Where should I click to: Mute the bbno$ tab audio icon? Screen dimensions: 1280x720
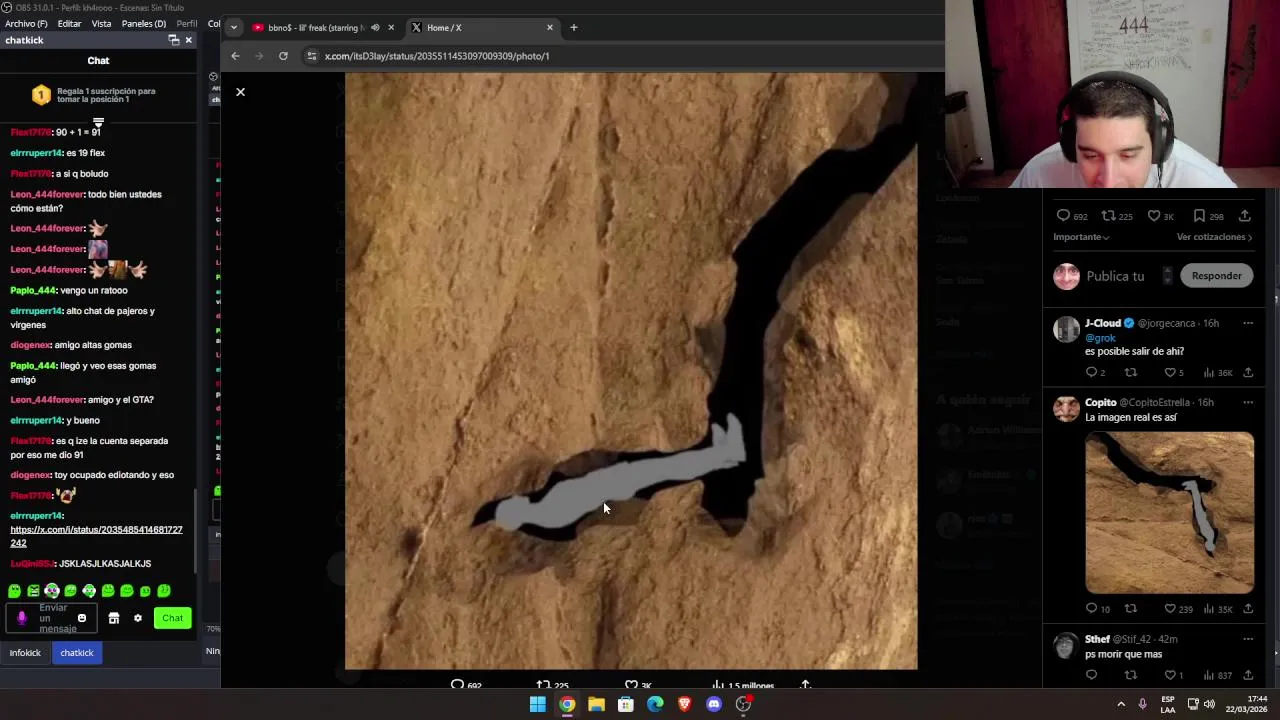[375, 28]
